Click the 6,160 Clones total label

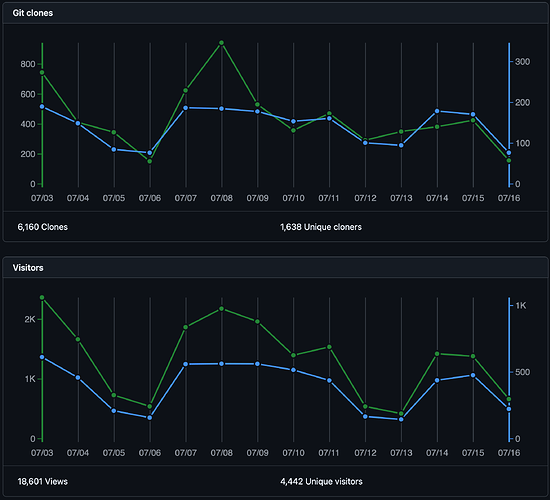pyautogui.click(x=42, y=227)
